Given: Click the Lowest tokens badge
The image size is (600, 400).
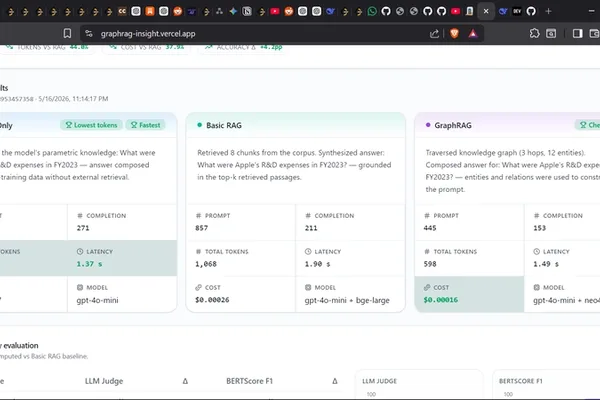Looking at the screenshot, I should [91, 125].
